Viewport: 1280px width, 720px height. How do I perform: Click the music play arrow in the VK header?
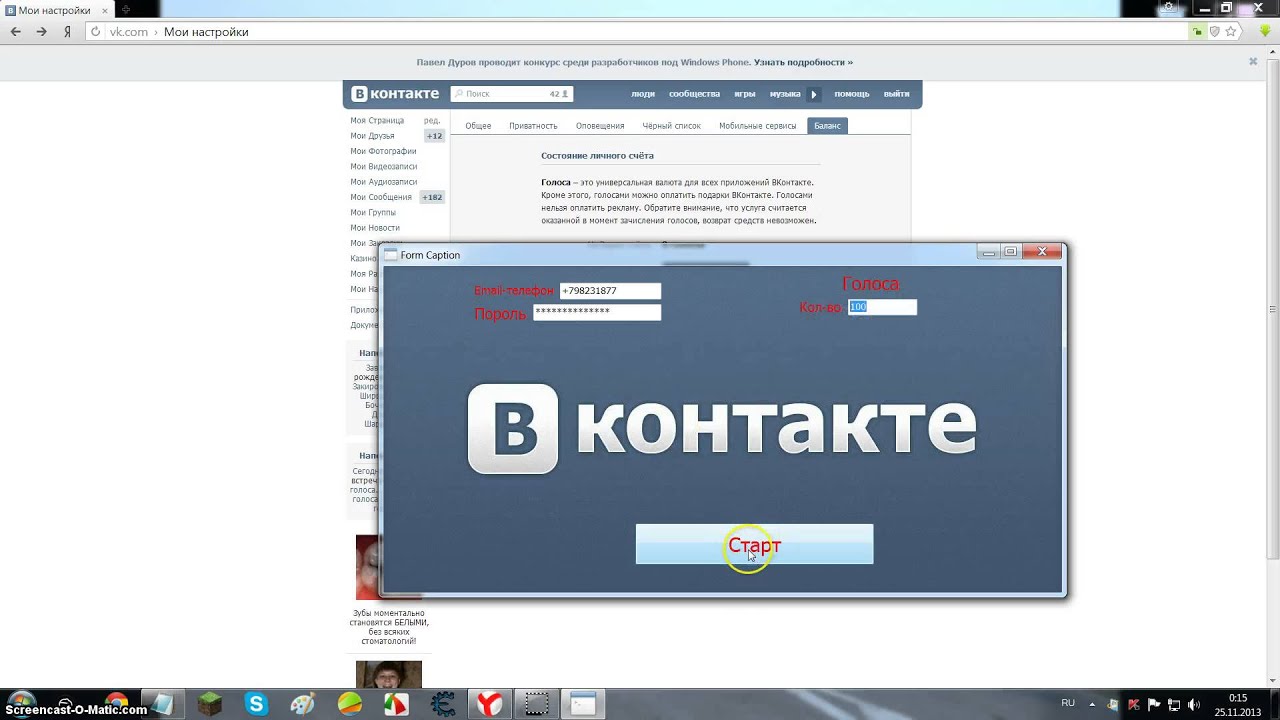coord(813,94)
